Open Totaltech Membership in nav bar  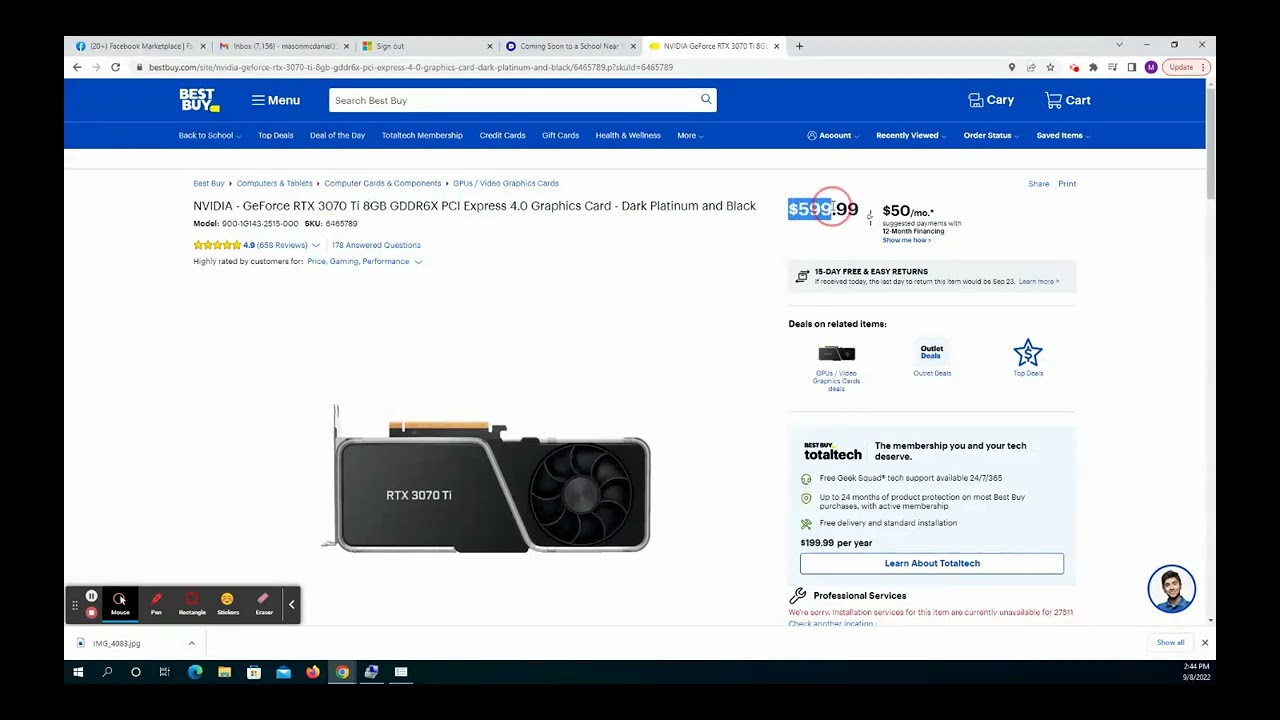tap(422, 135)
